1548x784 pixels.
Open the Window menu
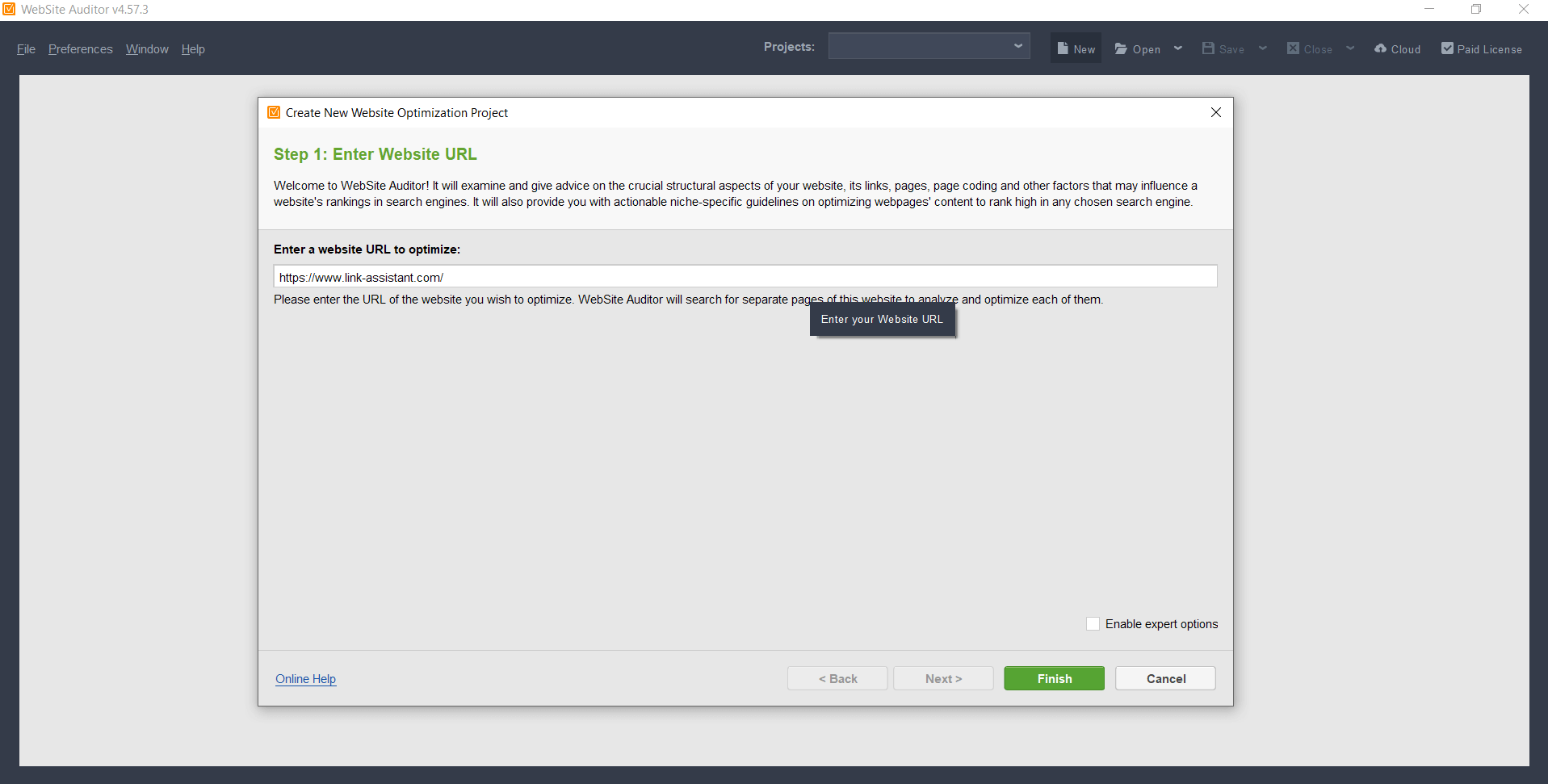147,49
